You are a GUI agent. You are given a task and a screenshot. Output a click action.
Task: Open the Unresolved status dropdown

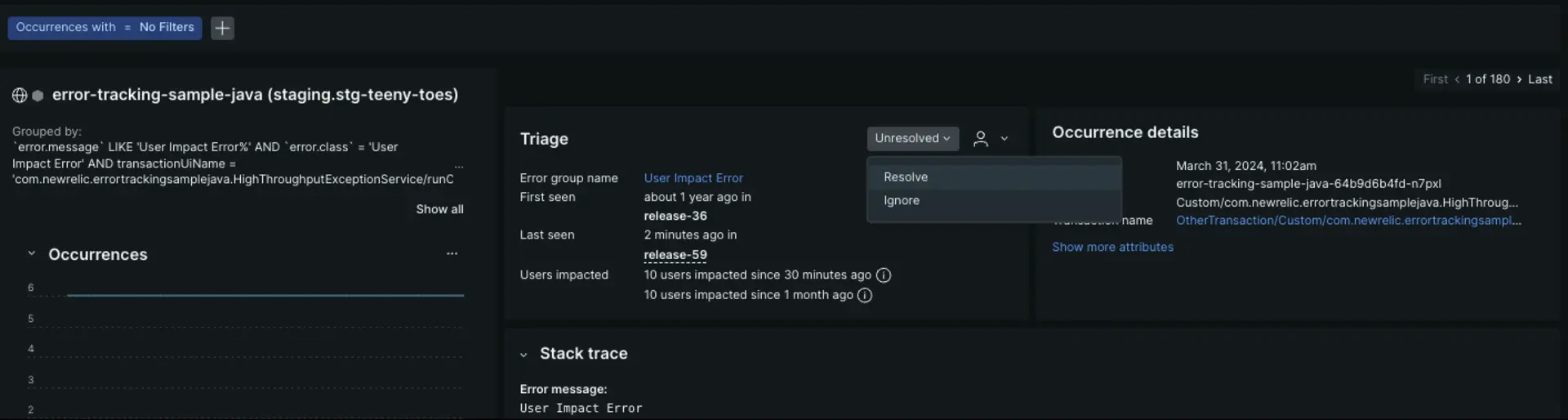(x=912, y=138)
